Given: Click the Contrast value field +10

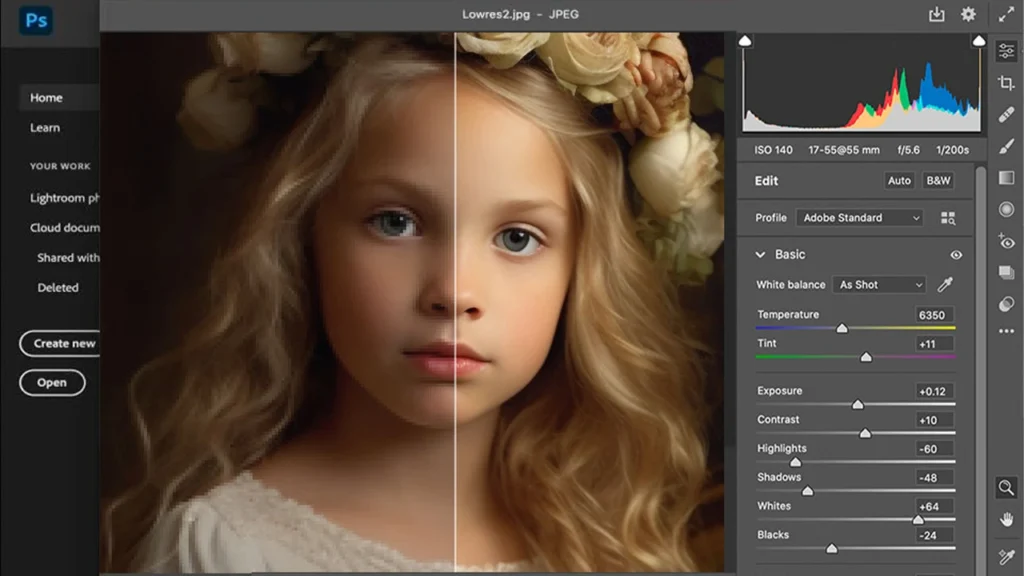Looking at the screenshot, I should point(934,421).
